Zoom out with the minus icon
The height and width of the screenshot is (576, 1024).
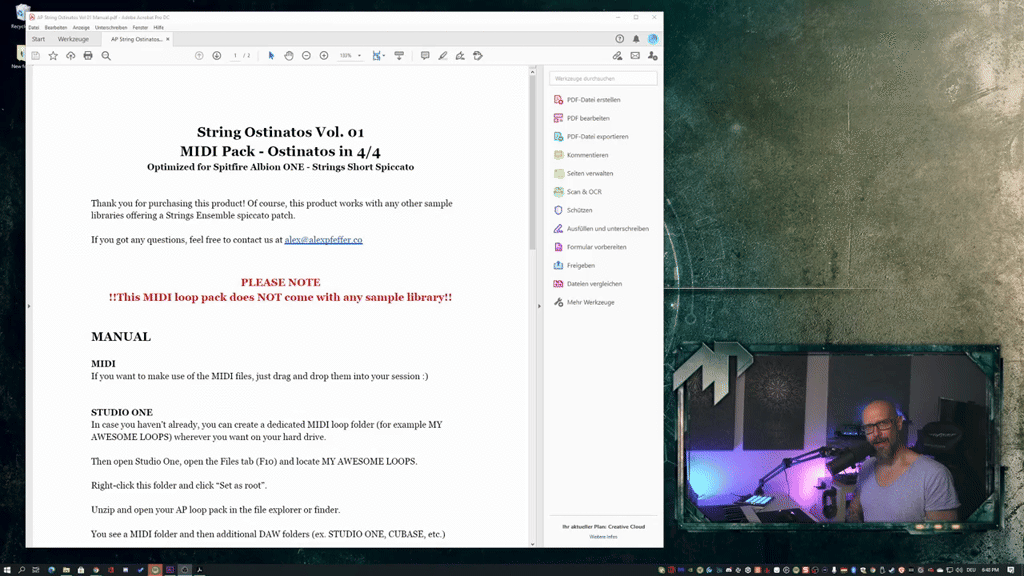(x=306, y=56)
